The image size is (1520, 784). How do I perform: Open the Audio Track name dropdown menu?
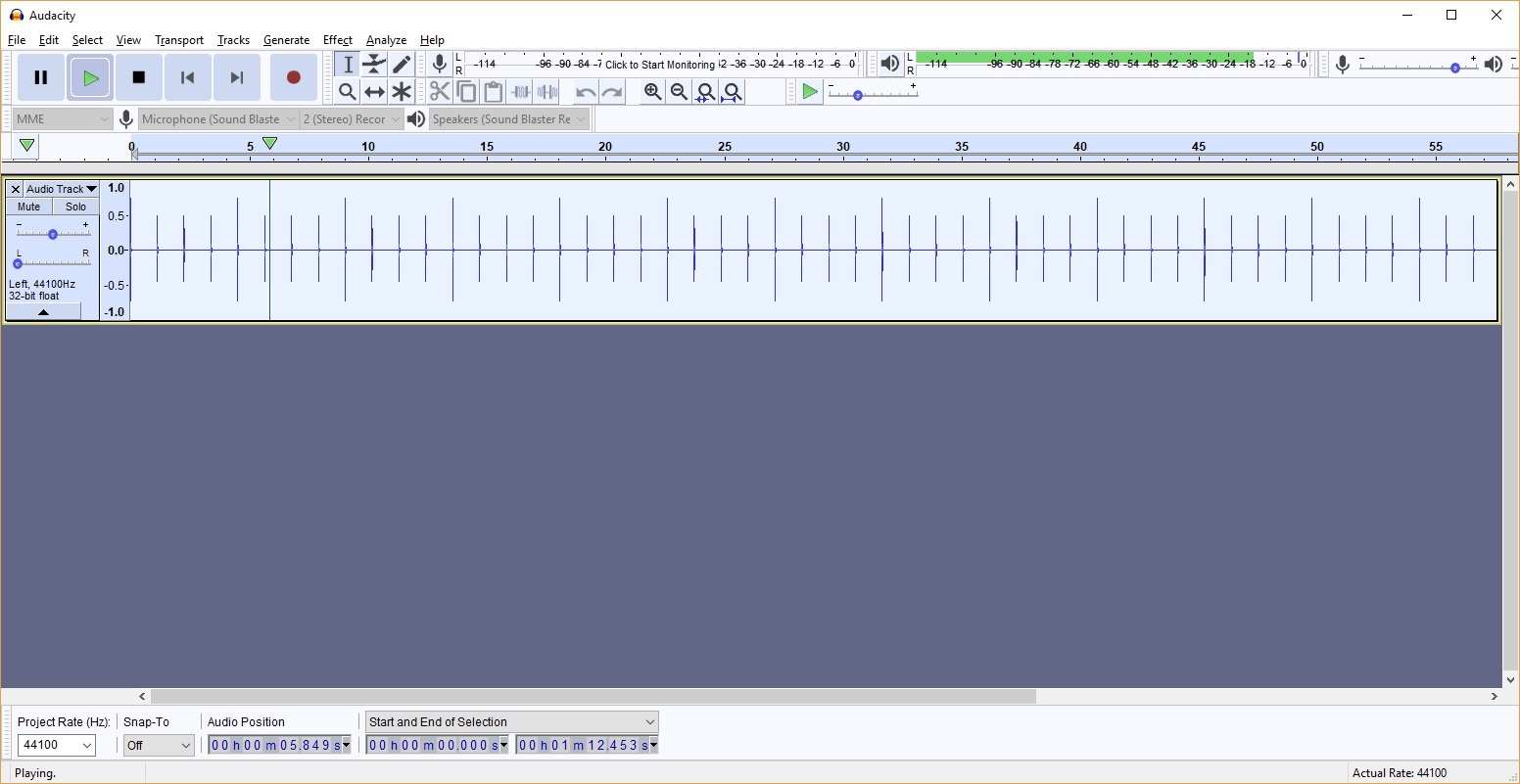(62, 189)
